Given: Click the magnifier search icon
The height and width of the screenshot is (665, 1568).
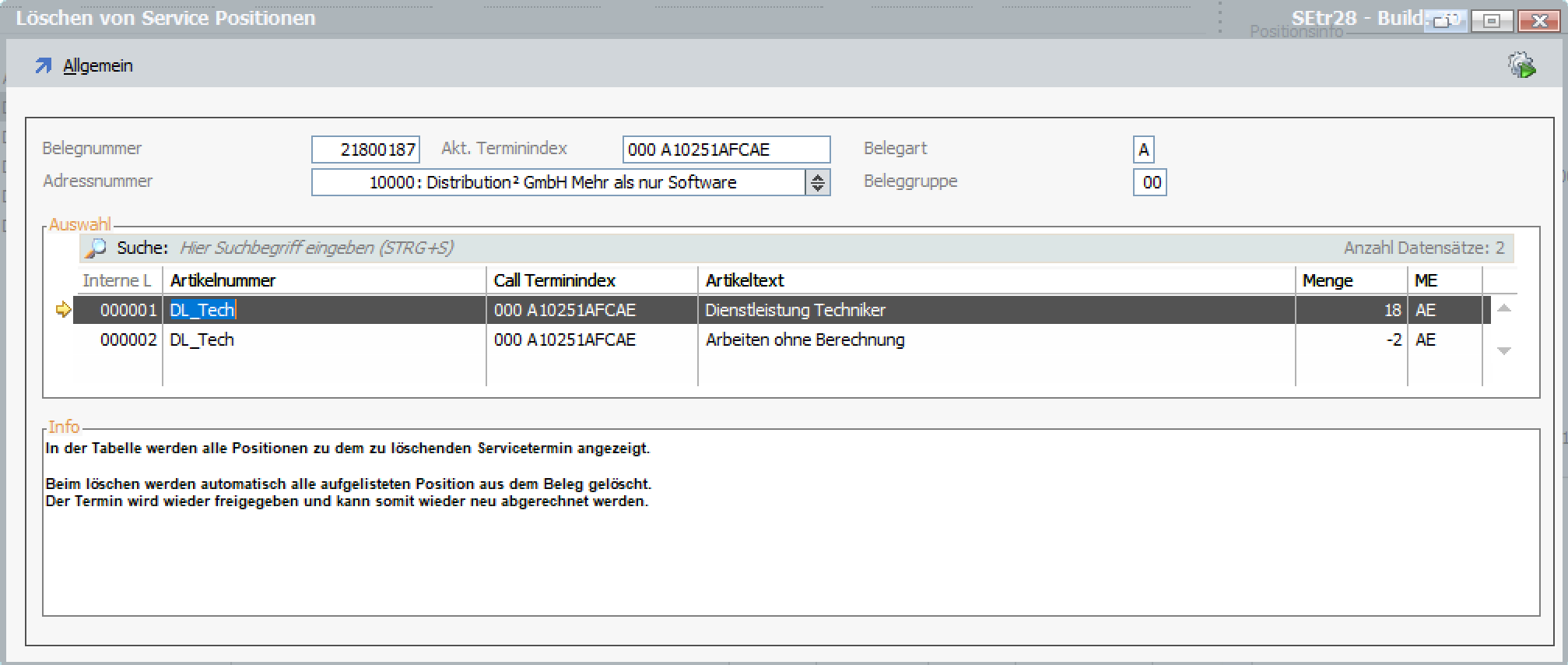Looking at the screenshot, I should coord(96,248).
